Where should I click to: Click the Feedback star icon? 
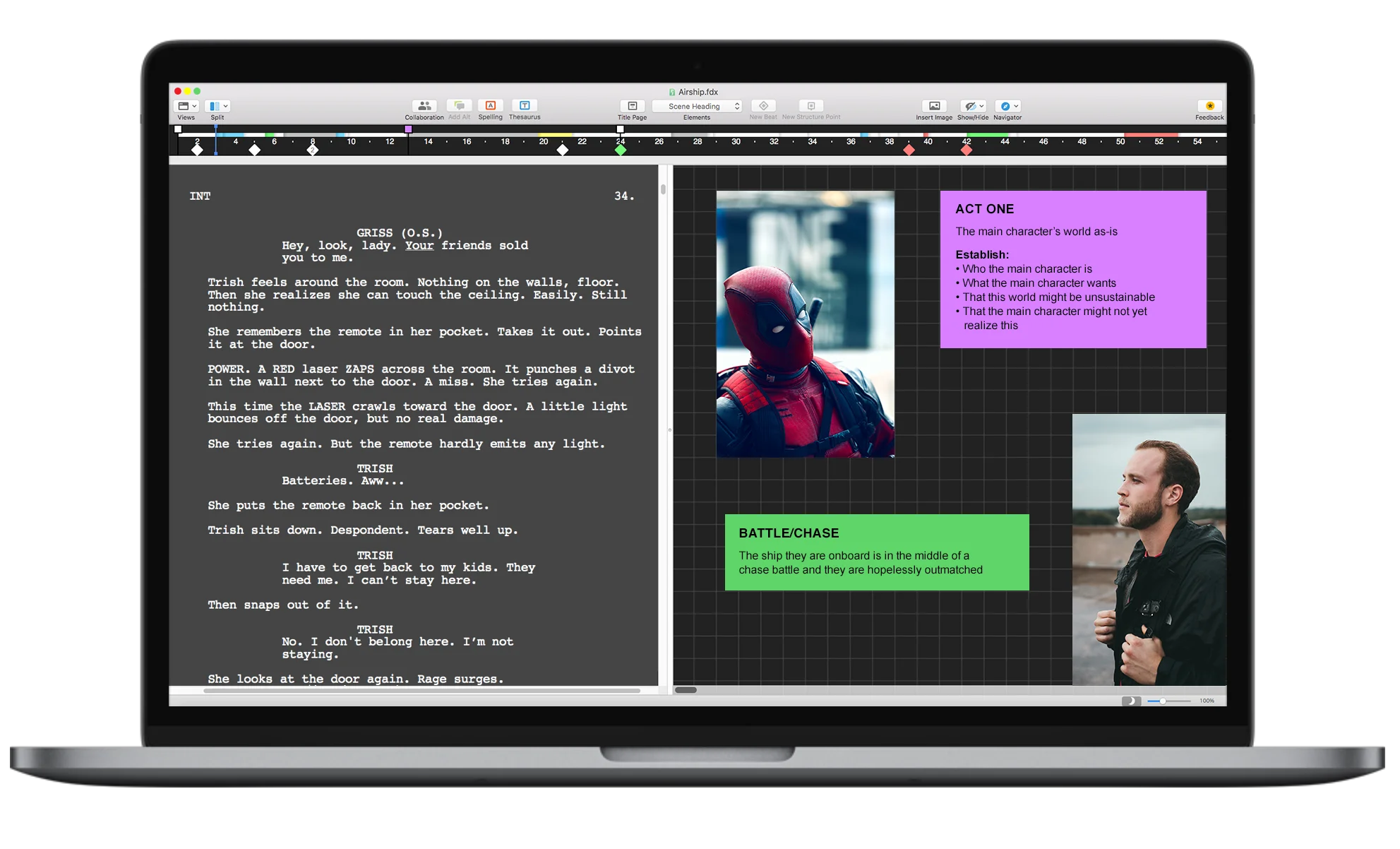pyautogui.click(x=1209, y=106)
